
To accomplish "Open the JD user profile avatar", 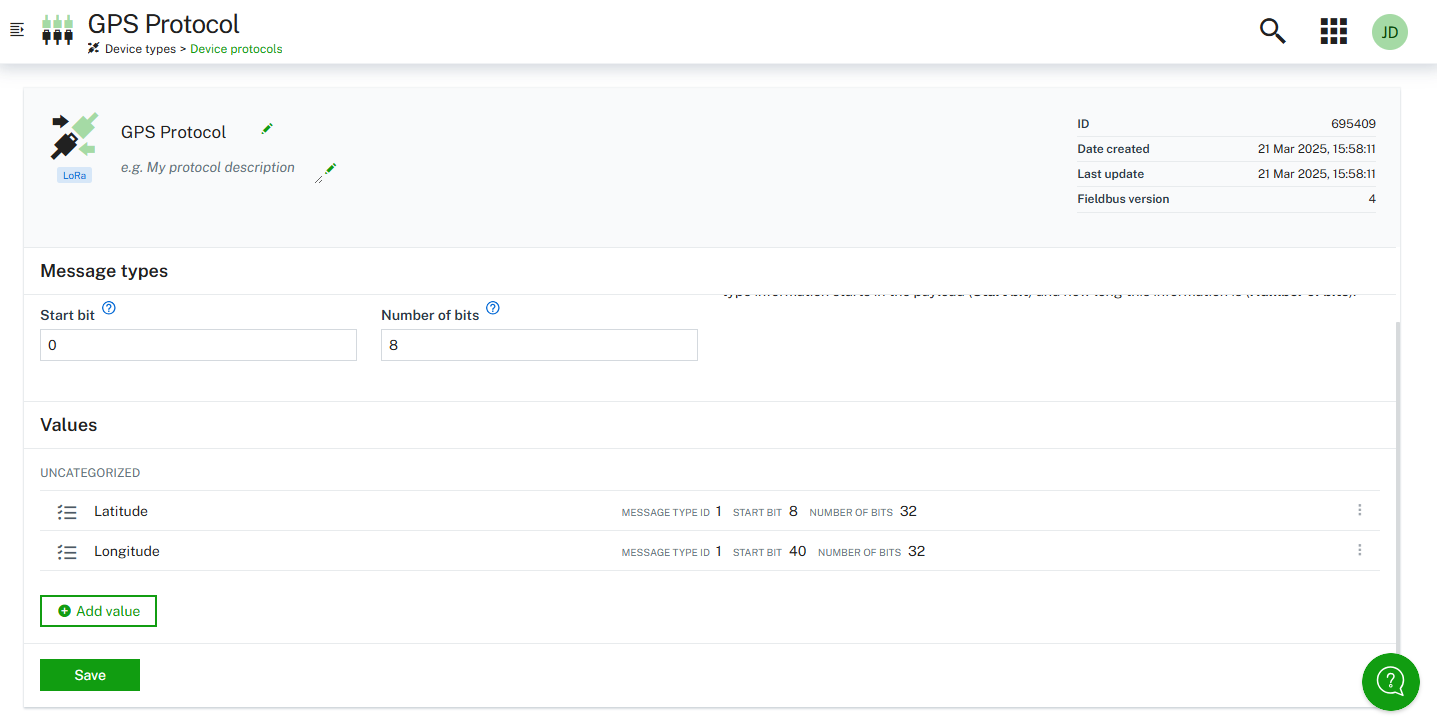I will (1389, 31).
